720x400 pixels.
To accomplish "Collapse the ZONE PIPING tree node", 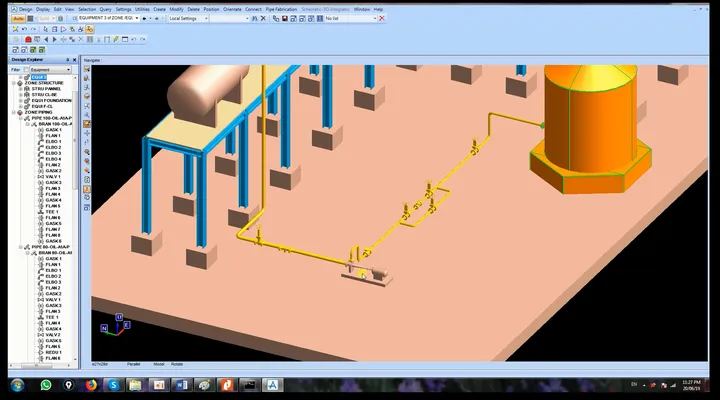I will pos(14,112).
